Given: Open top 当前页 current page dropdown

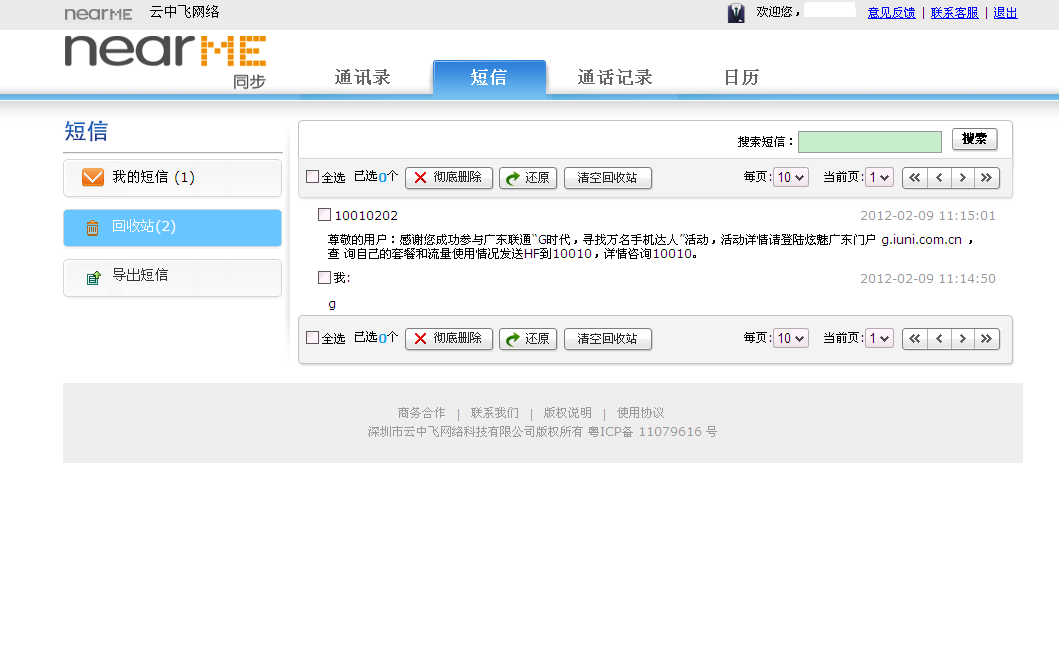Looking at the screenshot, I should 879,177.
